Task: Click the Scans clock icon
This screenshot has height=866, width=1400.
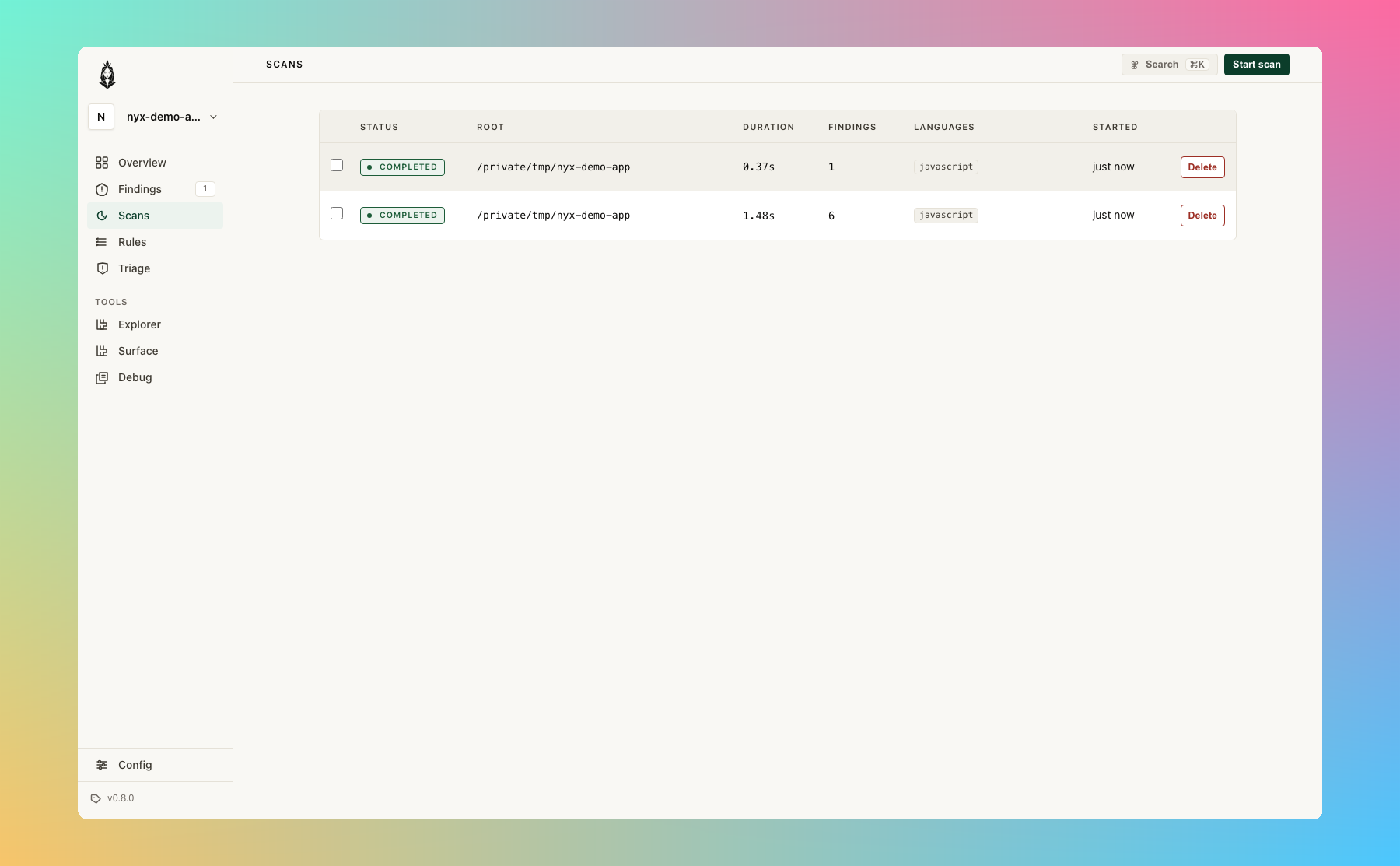Action: tap(102, 216)
